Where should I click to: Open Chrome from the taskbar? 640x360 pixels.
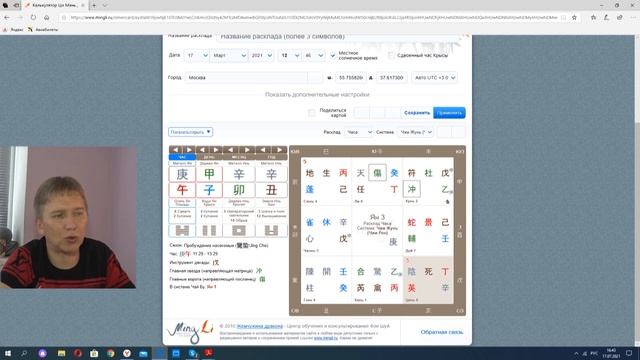(111, 353)
